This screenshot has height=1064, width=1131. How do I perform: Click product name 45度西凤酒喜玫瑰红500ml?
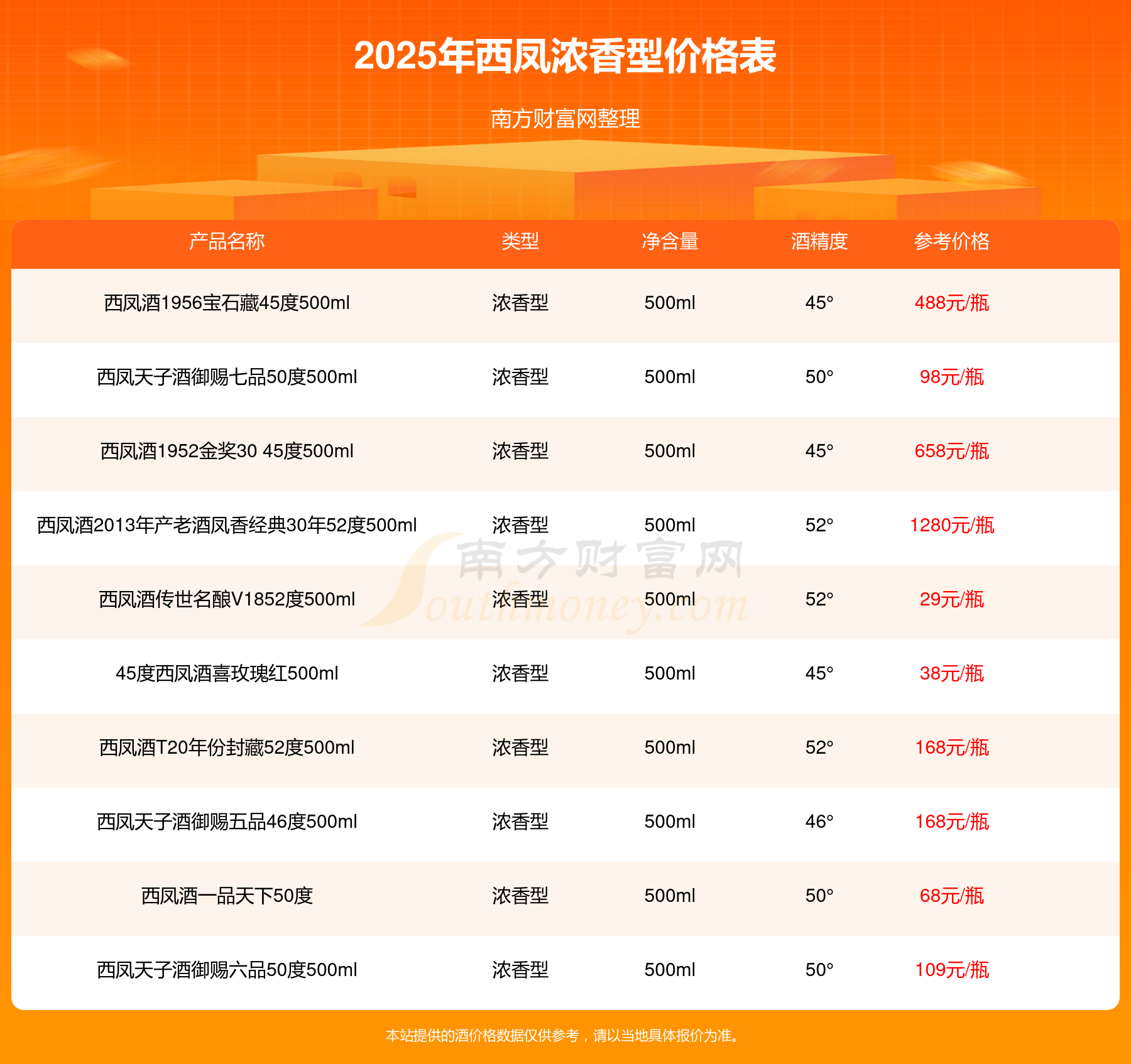pyautogui.click(x=227, y=673)
